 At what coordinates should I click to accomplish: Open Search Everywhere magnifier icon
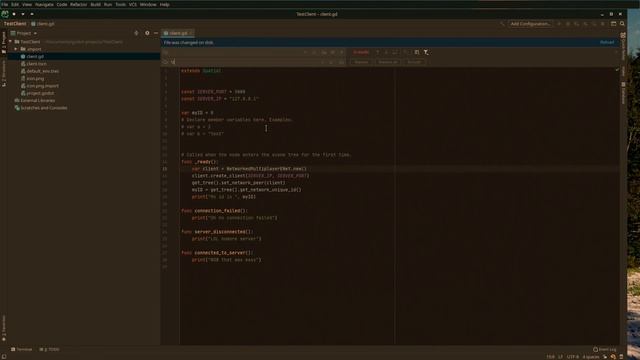point(622,24)
